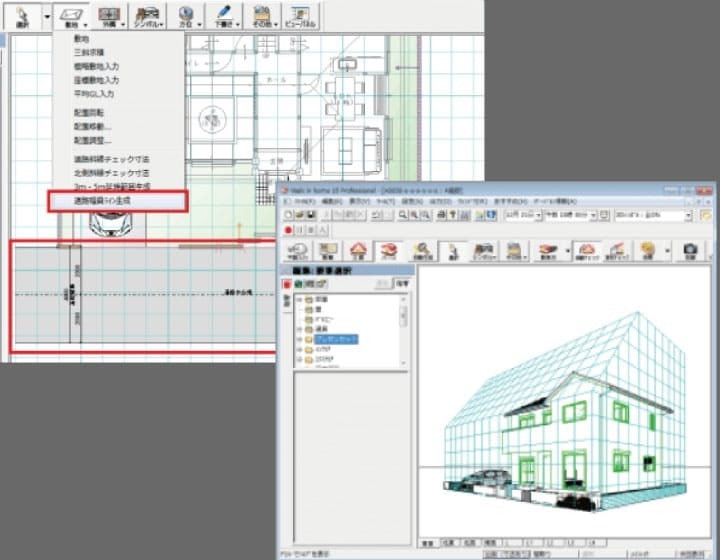Click the red record button in toolbar
The width and height of the screenshot is (720, 560).
(x=287, y=231)
